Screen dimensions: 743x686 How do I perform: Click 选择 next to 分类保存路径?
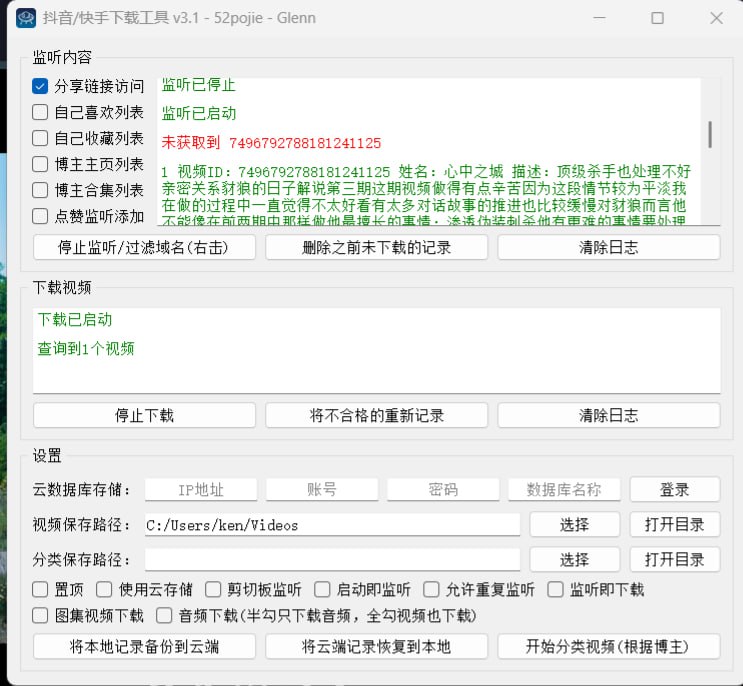pos(574,559)
